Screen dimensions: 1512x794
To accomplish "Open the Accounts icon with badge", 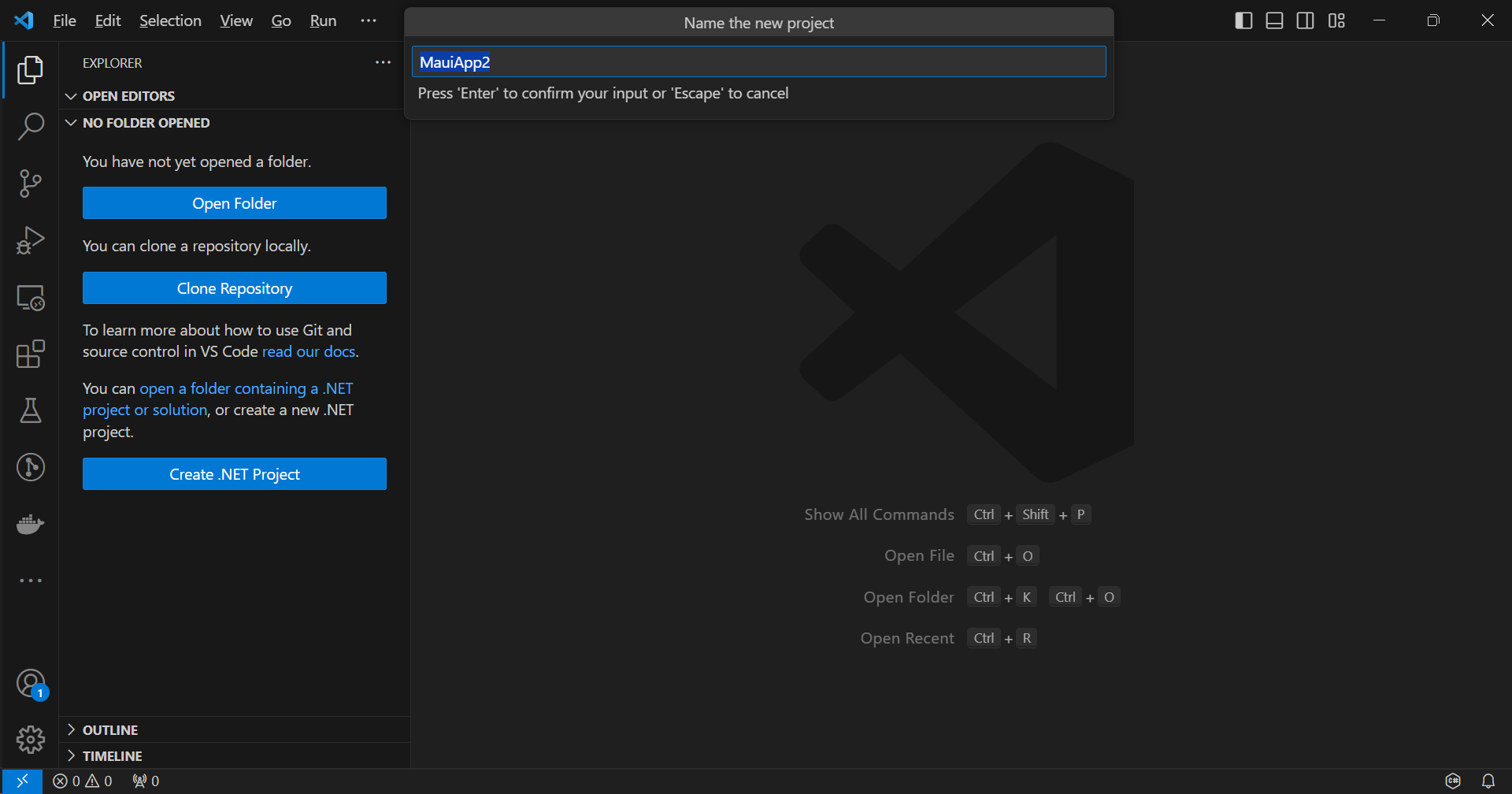I will point(31,684).
